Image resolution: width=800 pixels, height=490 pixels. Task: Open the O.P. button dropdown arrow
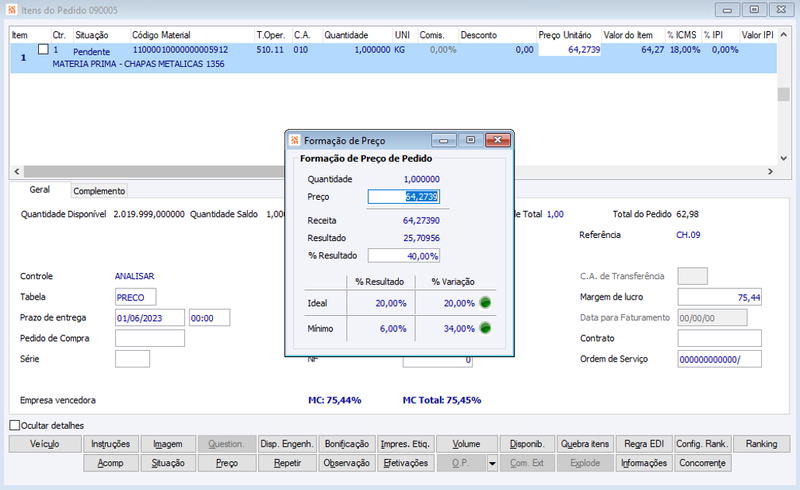coord(492,463)
